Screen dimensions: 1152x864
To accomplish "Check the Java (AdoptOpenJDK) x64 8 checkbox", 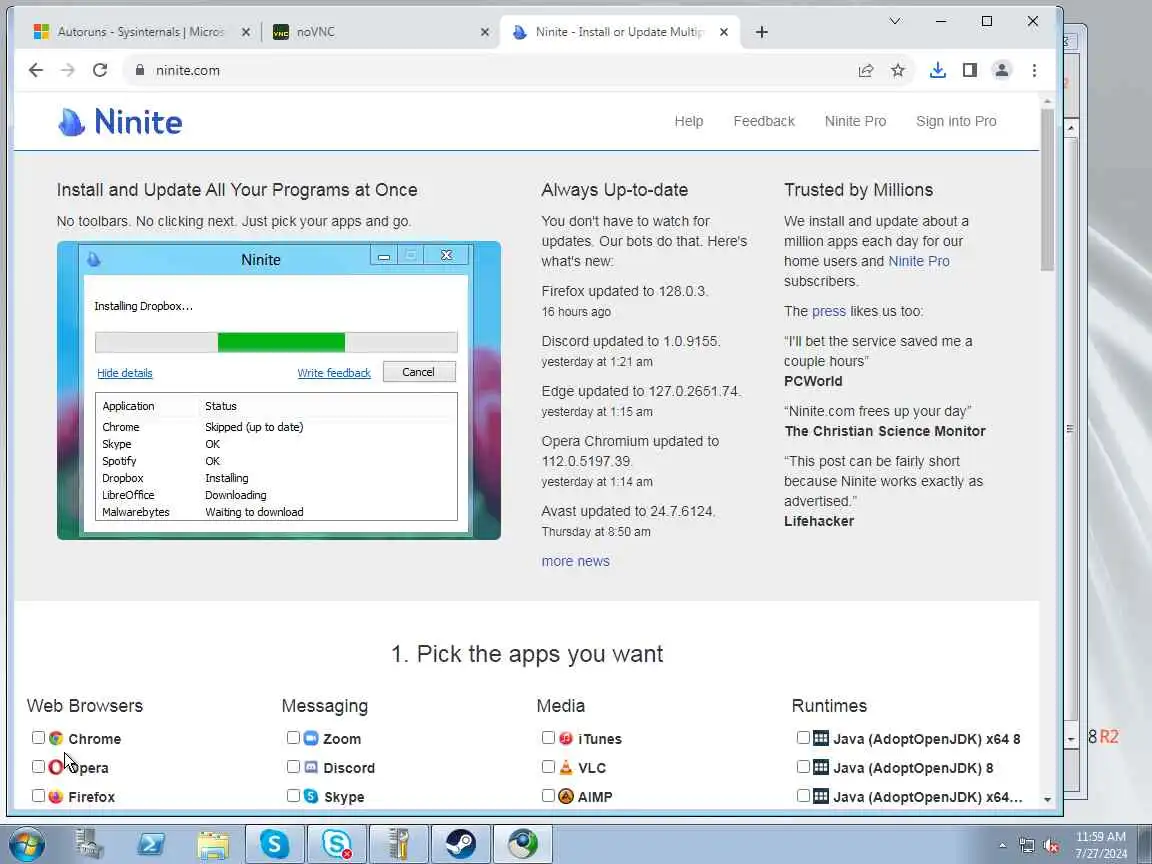I will click(x=803, y=737).
